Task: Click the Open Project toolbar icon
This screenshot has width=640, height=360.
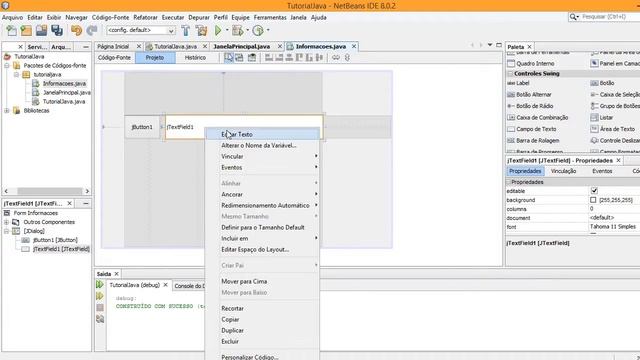Action: click(x=41, y=30)
